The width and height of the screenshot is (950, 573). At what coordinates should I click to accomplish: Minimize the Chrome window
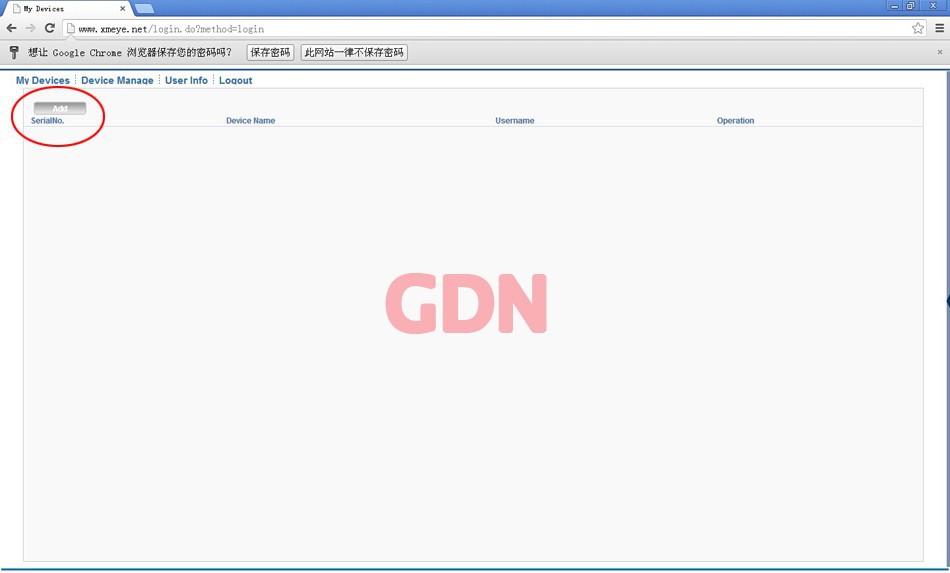click(895, 5)
